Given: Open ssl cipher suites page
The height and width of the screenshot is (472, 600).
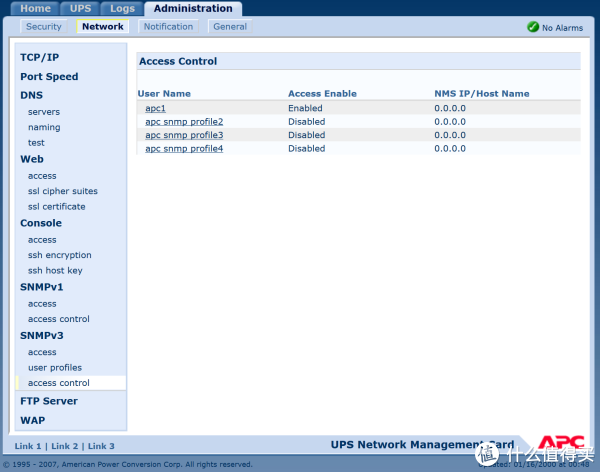Looking at the screenshot, I should (x=63, y=191).
